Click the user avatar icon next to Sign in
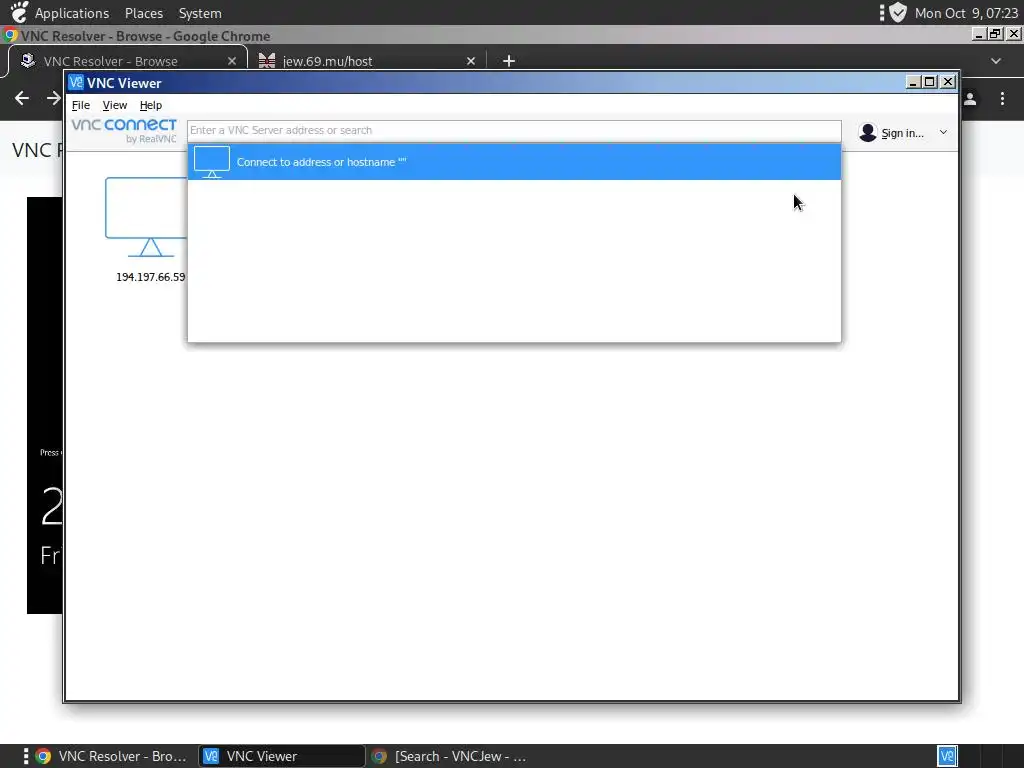Image resolution: width=1024 pixels, height=768 pixels. [x=867, y=133]
